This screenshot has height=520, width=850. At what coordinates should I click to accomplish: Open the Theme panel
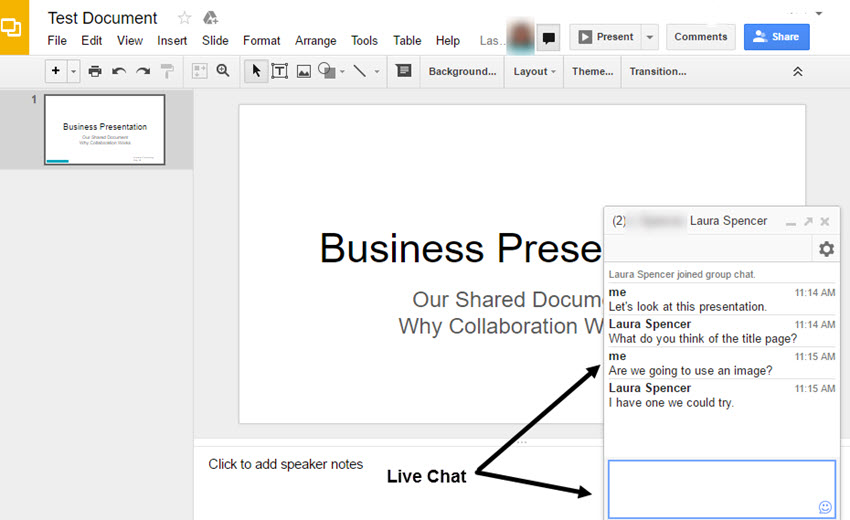(x=593, y=72)
